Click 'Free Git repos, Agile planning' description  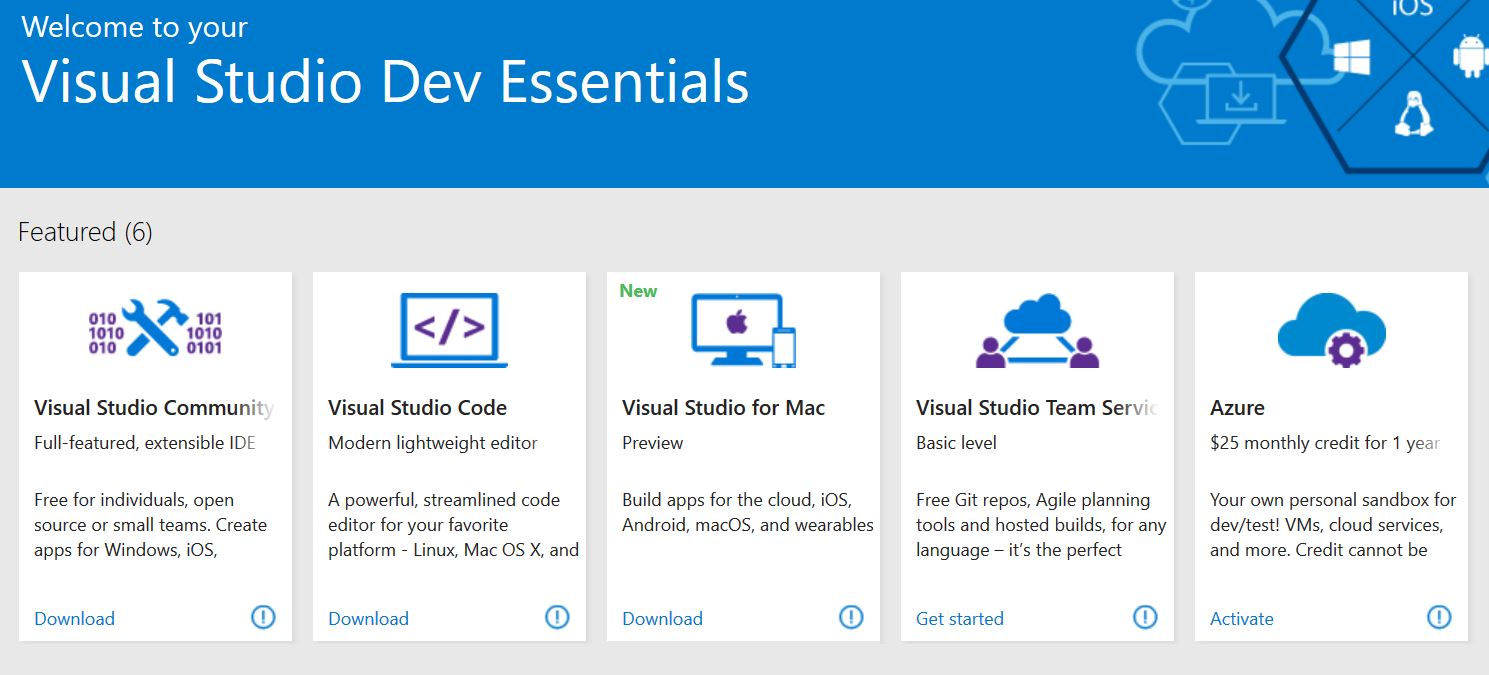coord(1041,525)
